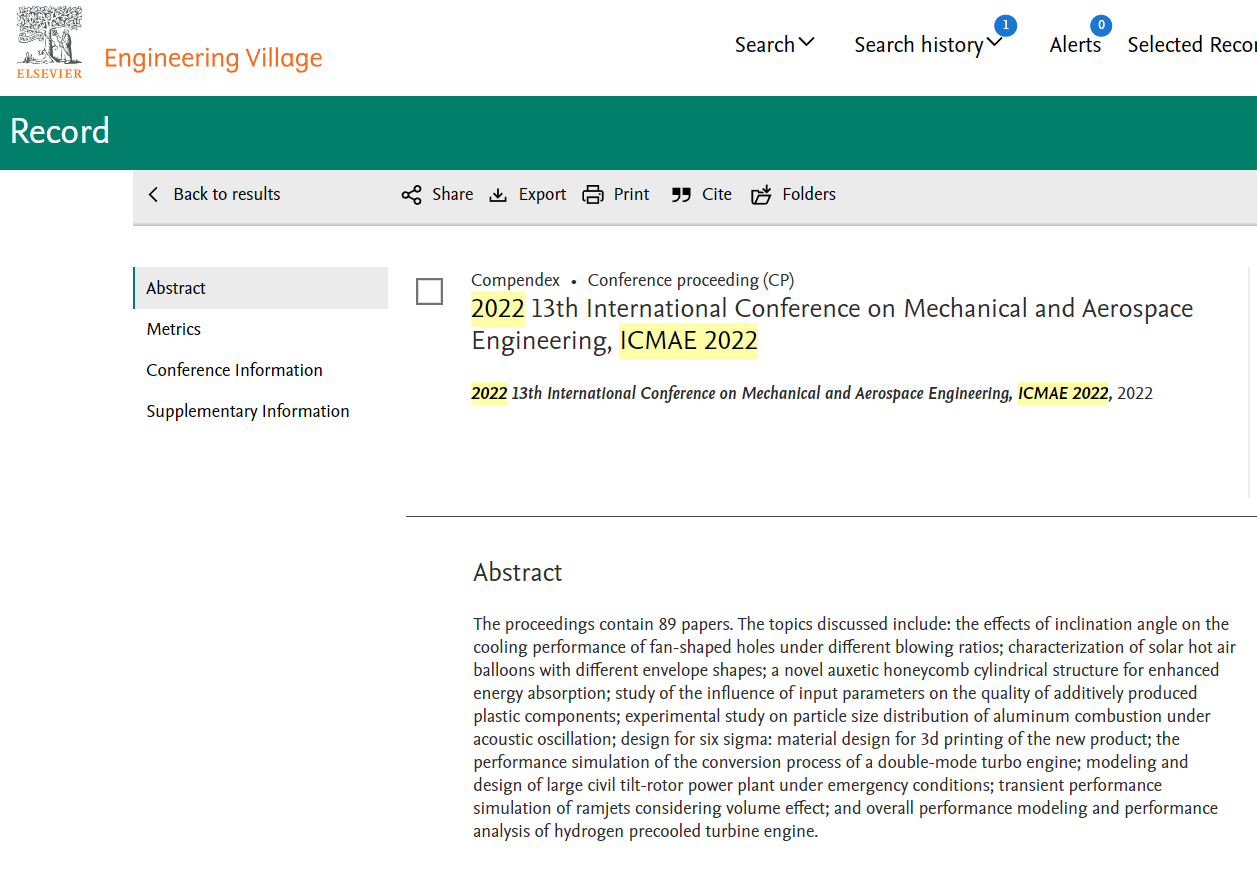Switch to the Metrics section

174,329
